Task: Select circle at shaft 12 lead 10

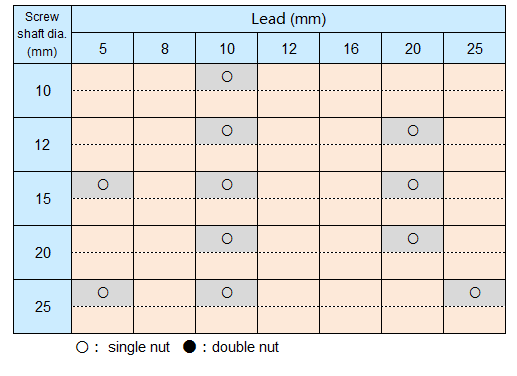Action: pos(227,131)
